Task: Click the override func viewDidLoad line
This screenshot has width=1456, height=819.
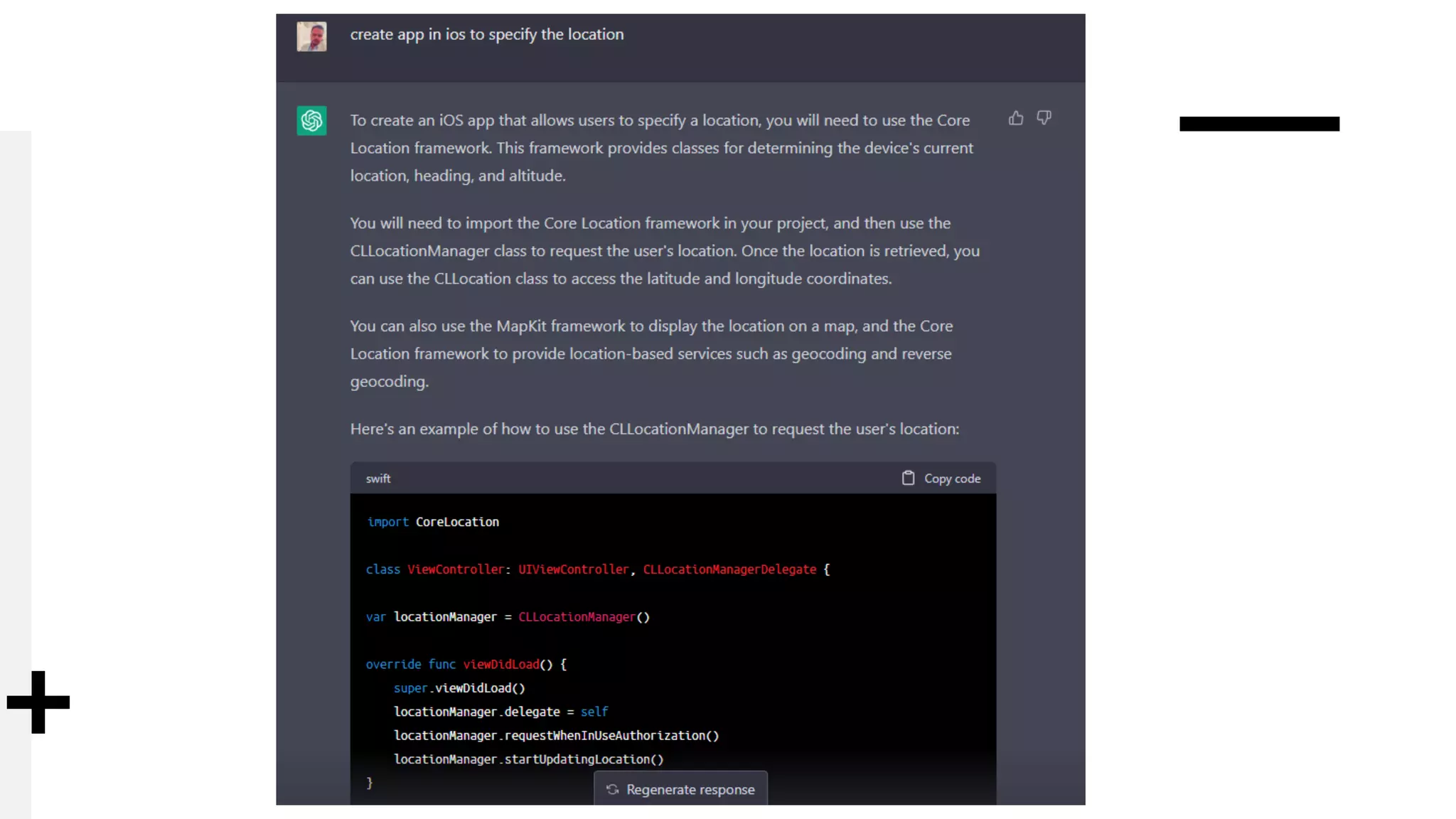Action: point(466,664)
